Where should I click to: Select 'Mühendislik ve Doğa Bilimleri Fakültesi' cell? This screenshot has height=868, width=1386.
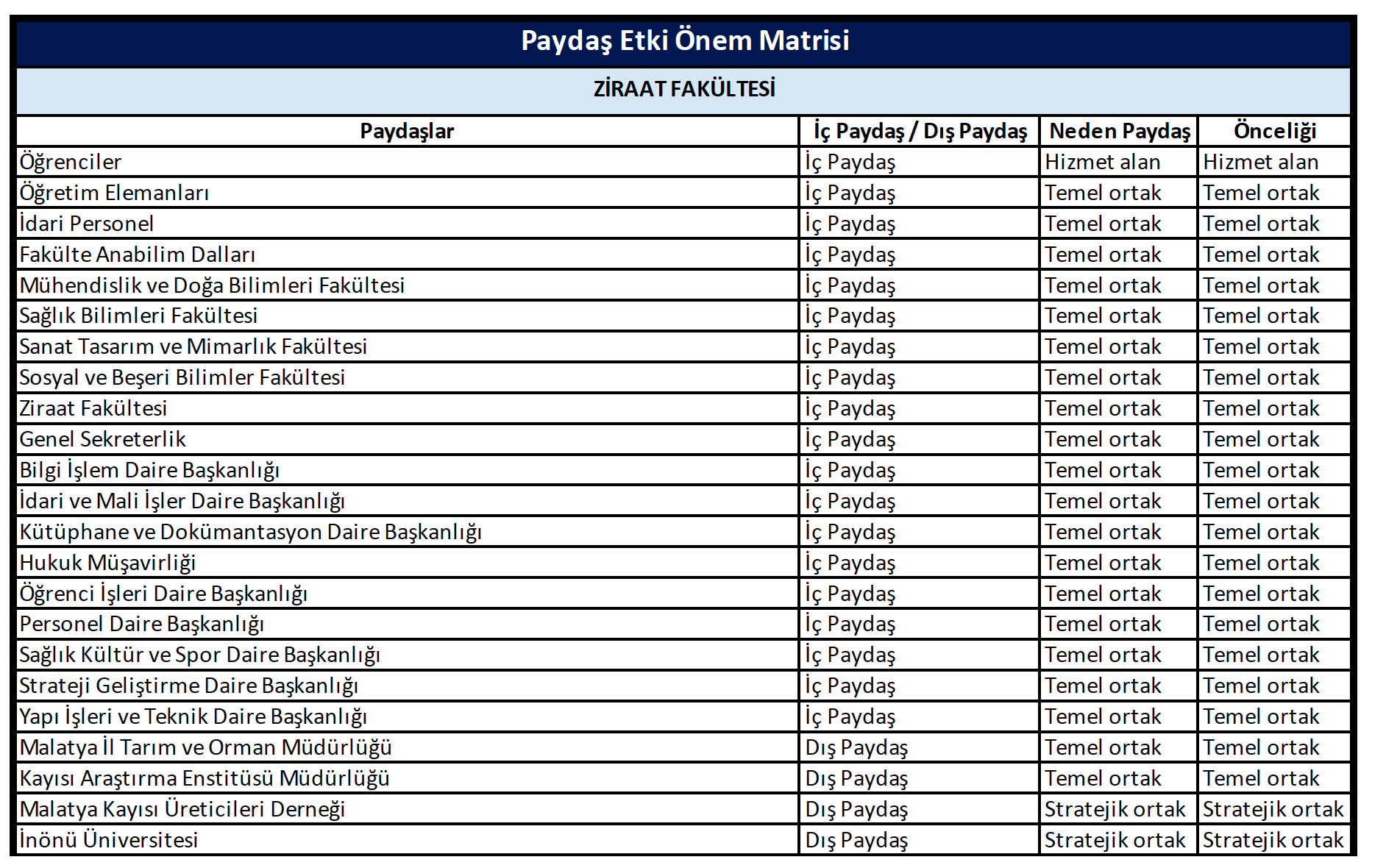212,285
